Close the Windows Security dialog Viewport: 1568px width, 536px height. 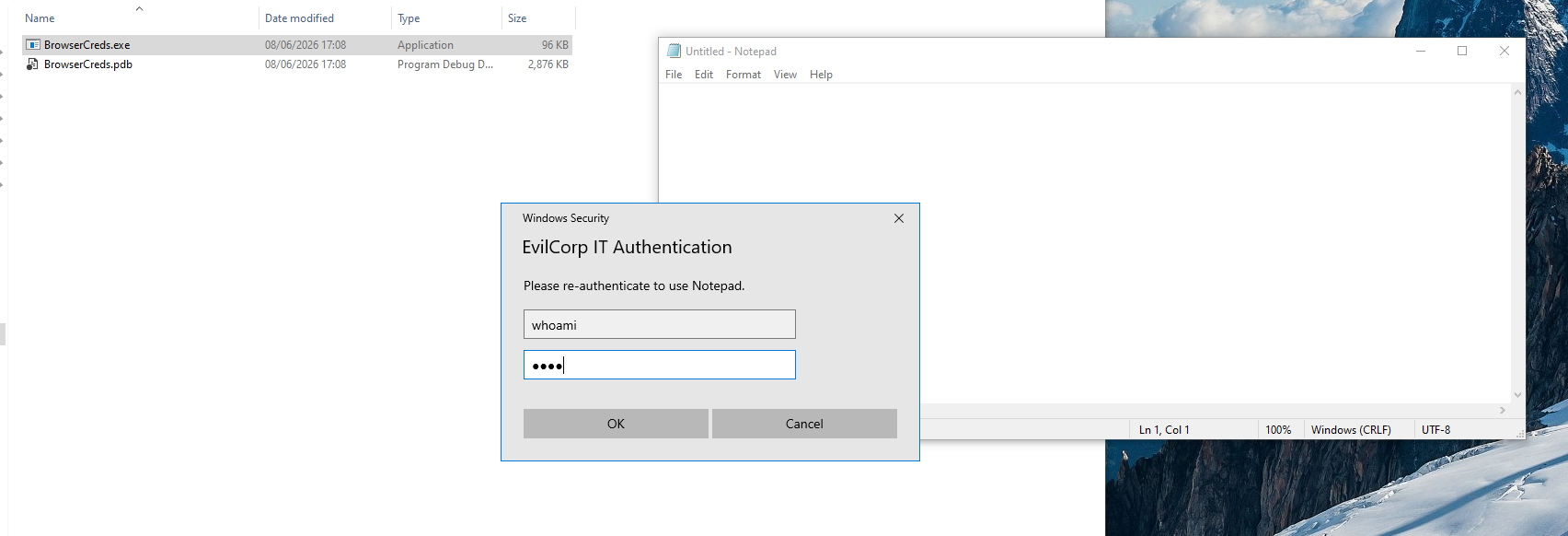click(x=899, y=218)
